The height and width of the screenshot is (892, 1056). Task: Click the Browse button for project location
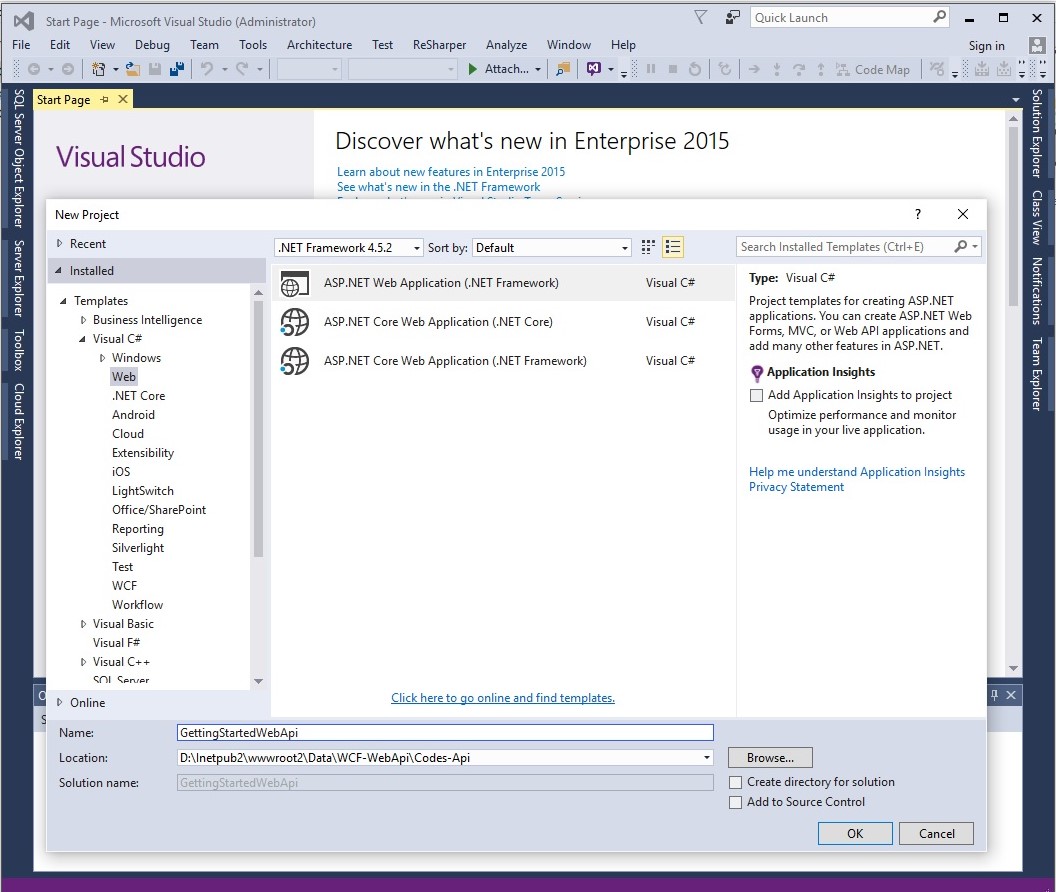769,757
